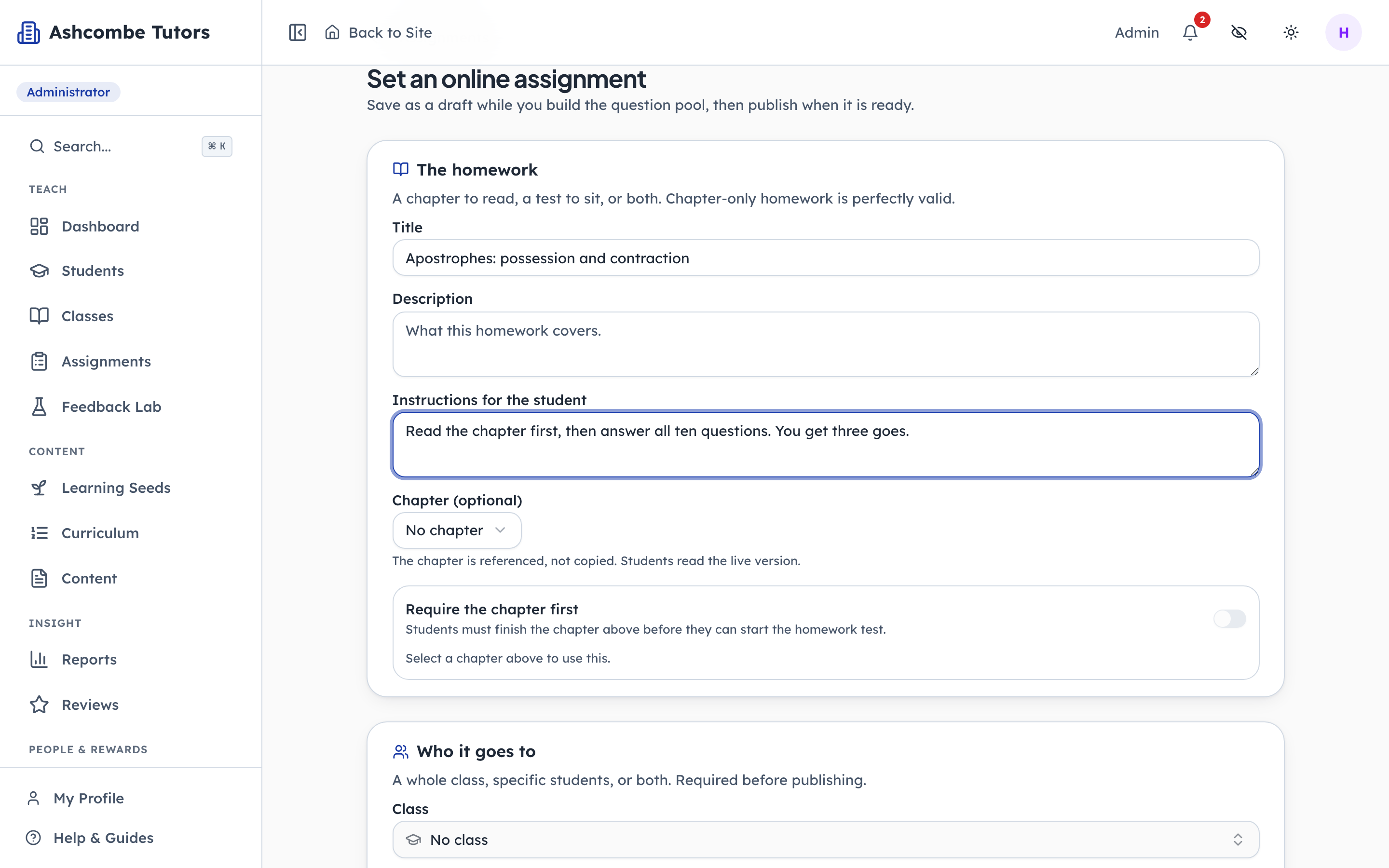The height and width of the screenshot is (868, 1389).
Task: Click the TEACH section label
Action: [48, 189]
